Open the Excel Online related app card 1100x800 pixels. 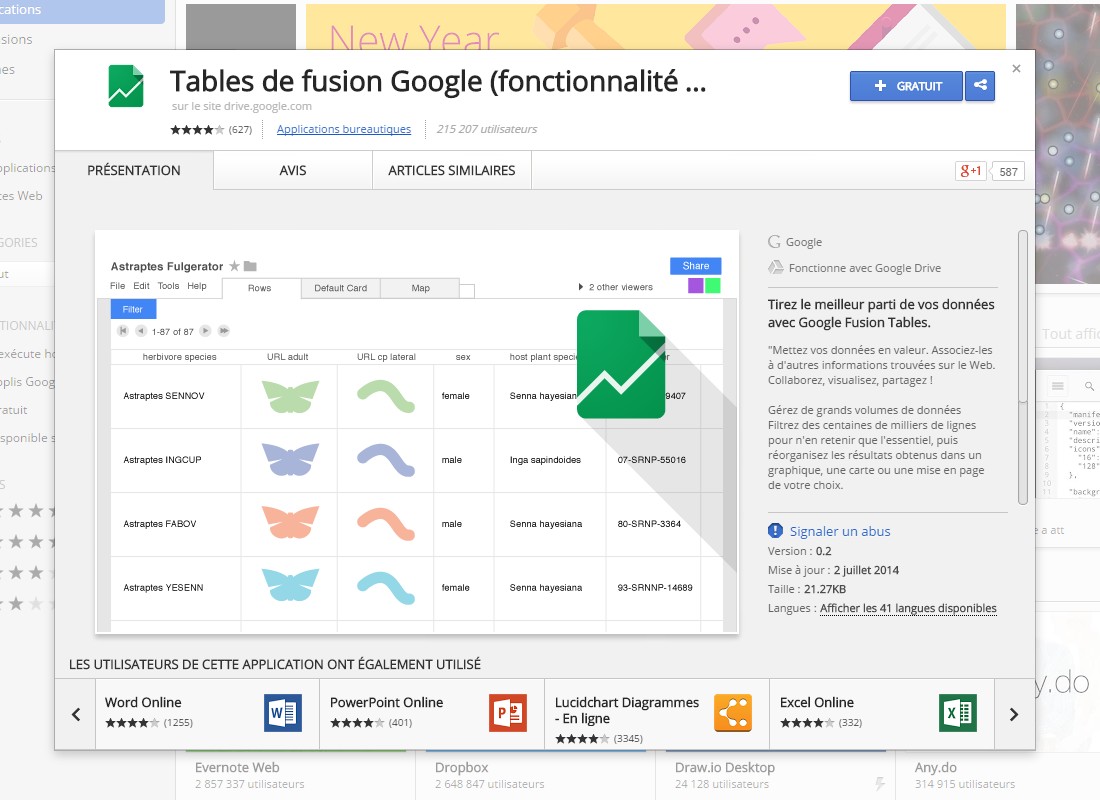click(882, 714)
